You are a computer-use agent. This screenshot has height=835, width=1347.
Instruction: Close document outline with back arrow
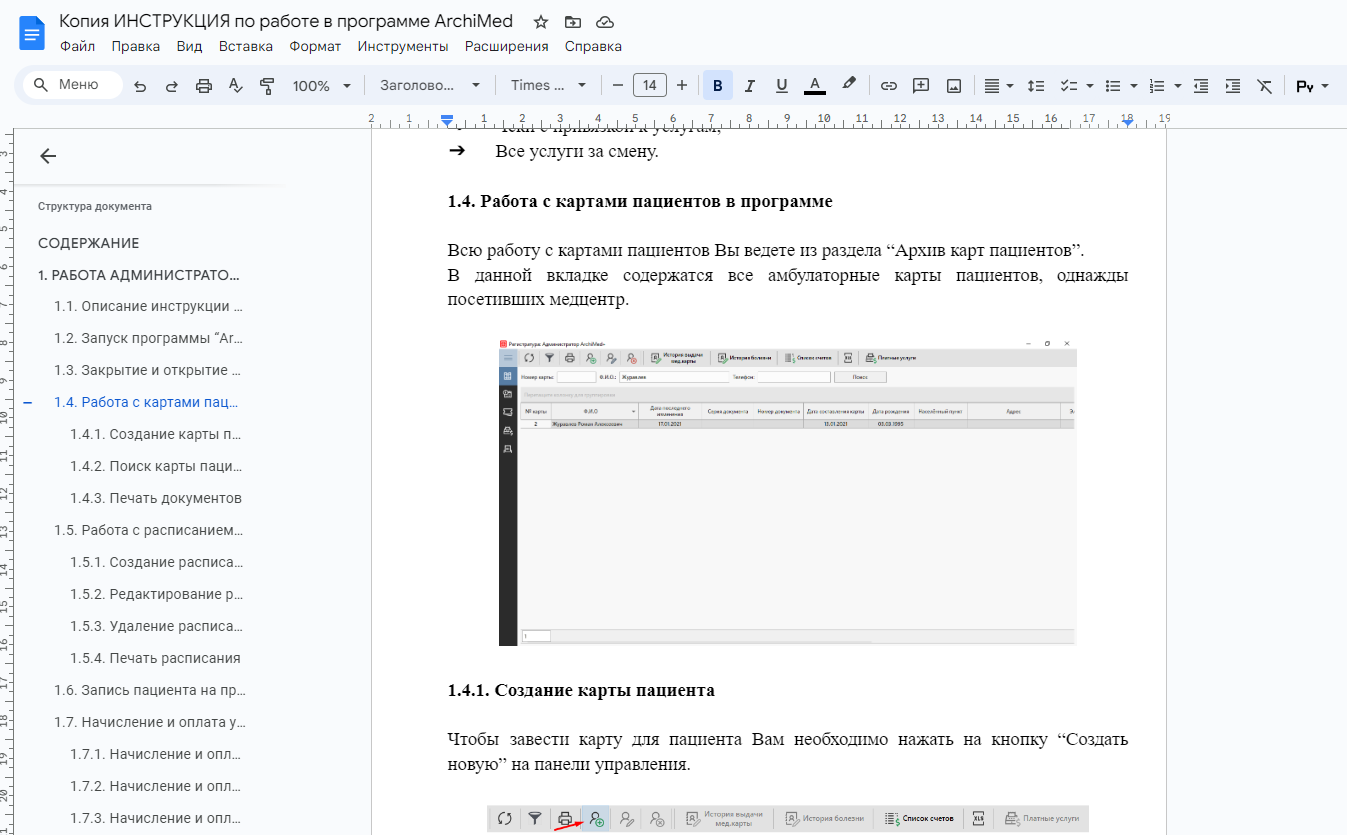[x=48, y=156]
